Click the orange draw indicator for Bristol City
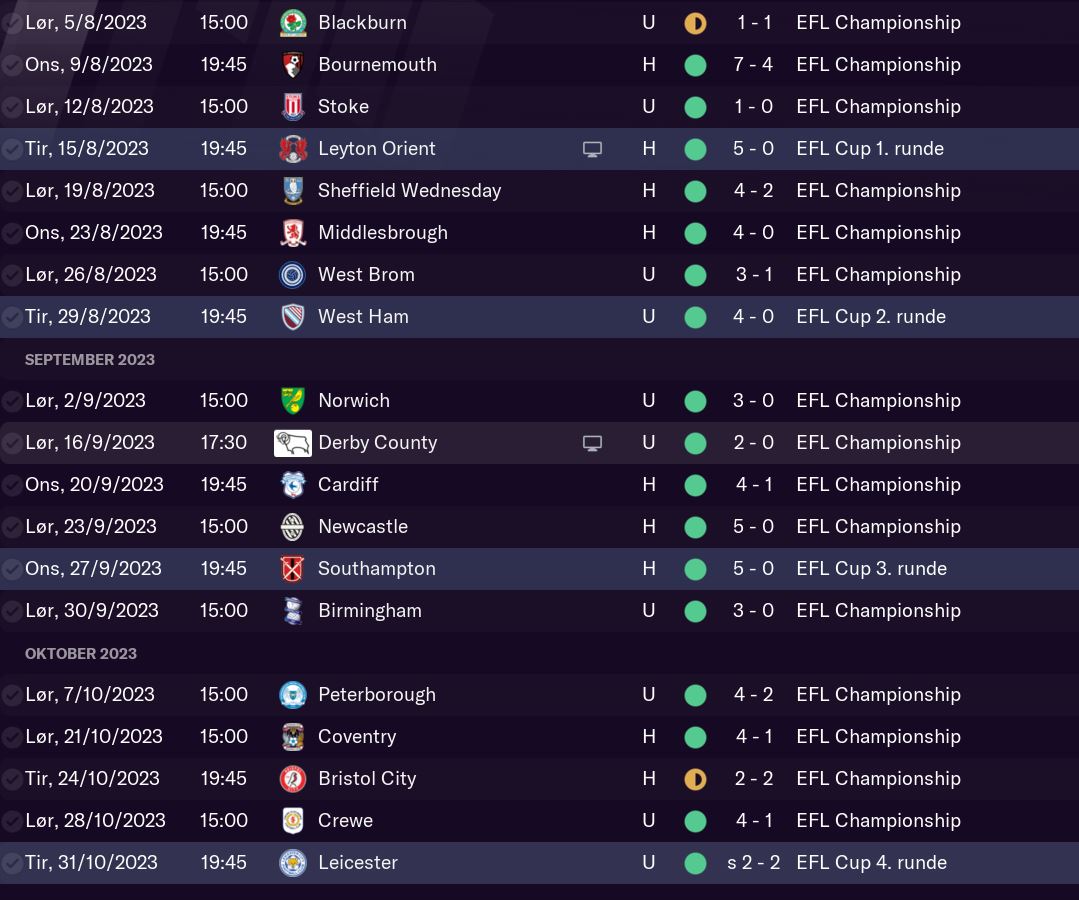This screenshot has height=900, width=1079. pos(695,779)
